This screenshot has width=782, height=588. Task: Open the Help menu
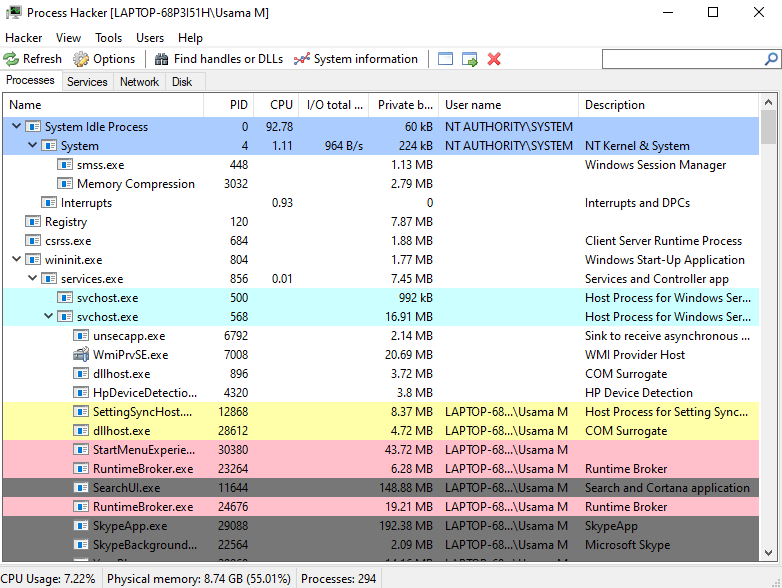pyautogui.click(x=190, y=38)
